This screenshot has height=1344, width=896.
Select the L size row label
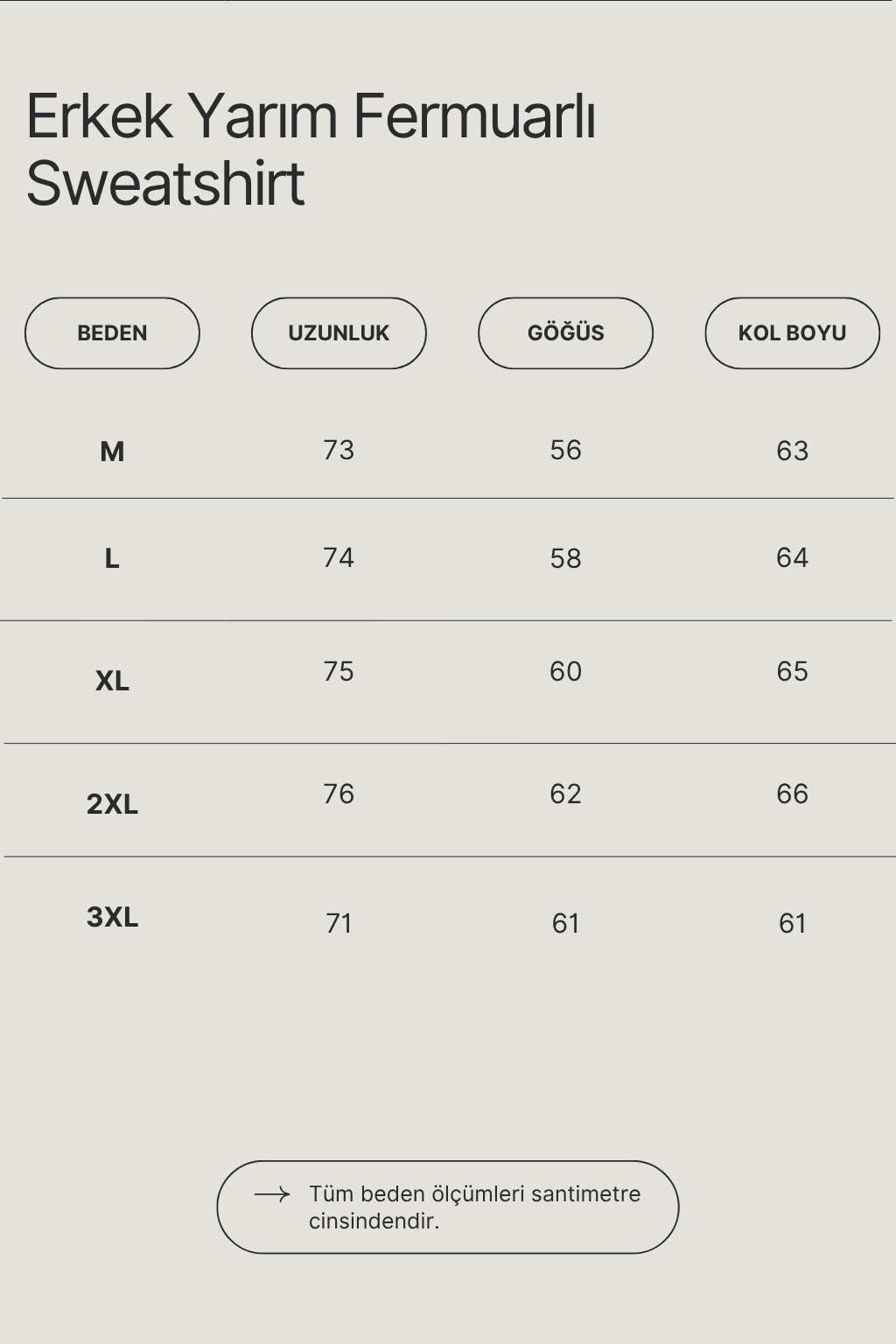[112, 558]
